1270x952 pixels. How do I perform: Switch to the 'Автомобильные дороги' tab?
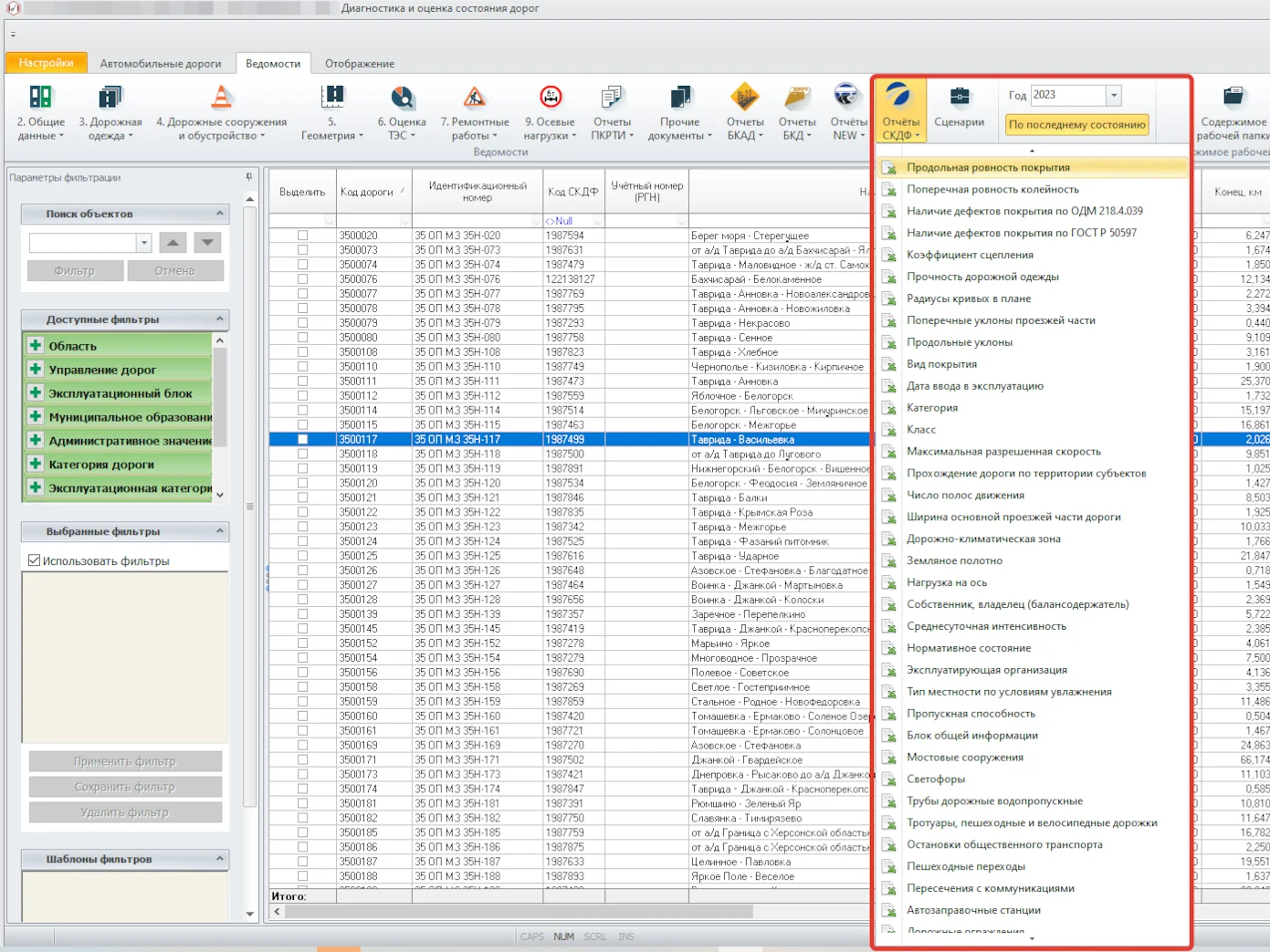click(161, 64)
